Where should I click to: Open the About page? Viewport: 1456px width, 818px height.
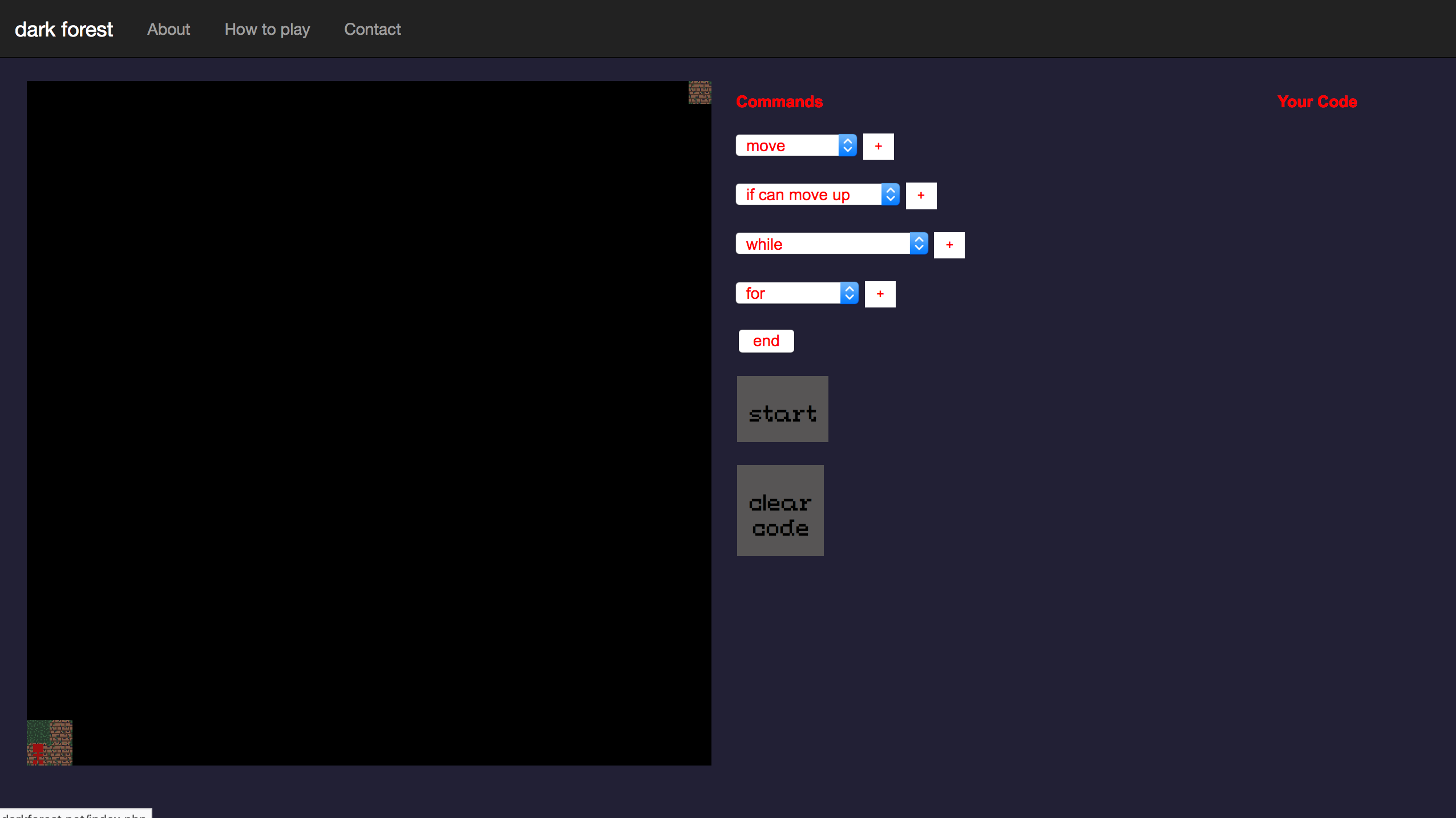point(168,29)
